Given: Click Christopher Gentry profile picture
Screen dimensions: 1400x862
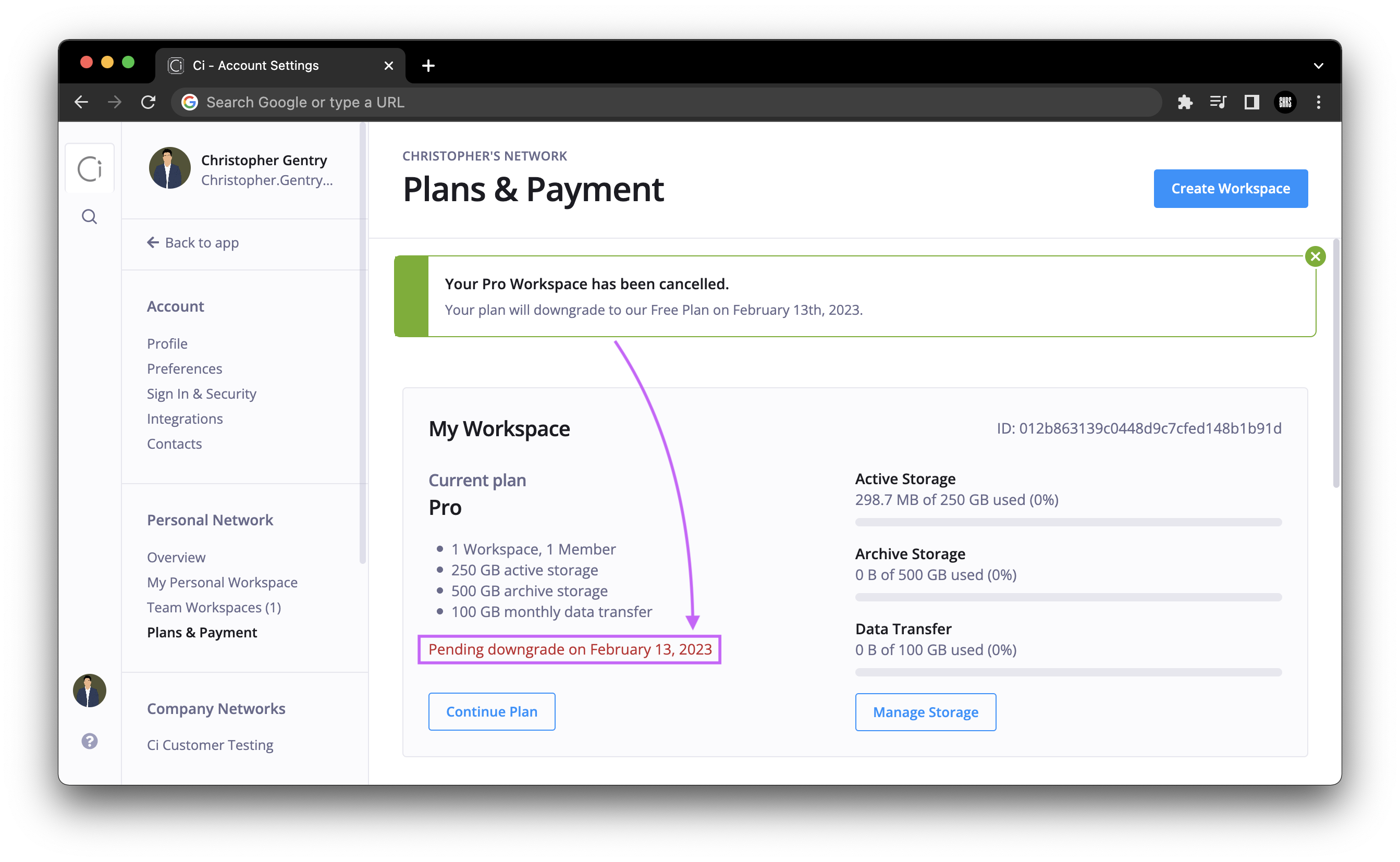Looking at the screenshot, I should click(169, 168).
